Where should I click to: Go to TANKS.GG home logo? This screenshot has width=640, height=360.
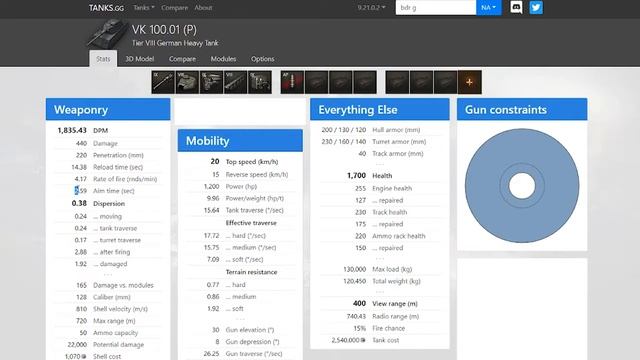106,8
